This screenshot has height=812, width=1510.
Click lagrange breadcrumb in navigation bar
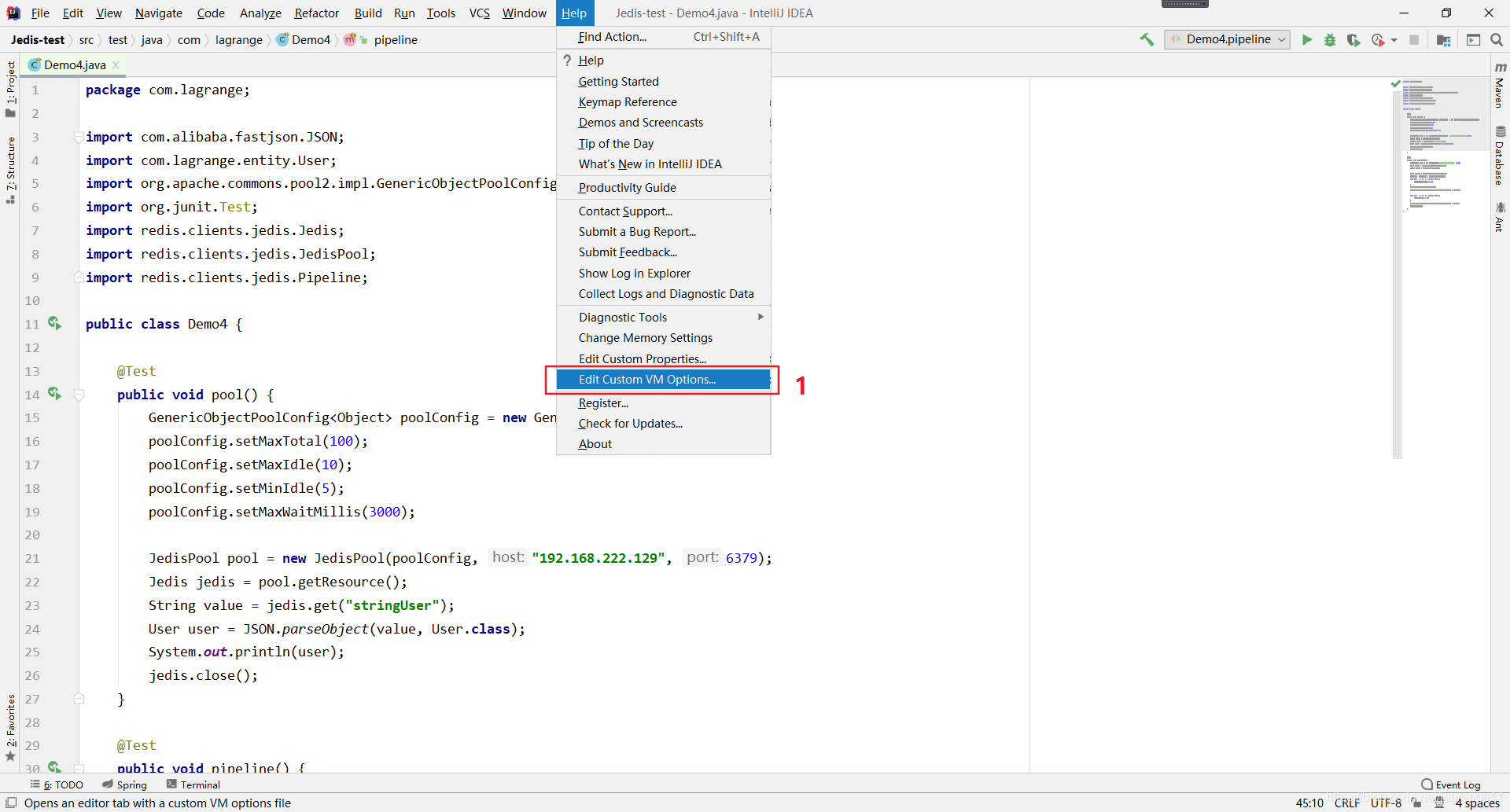tap(239, 39)
